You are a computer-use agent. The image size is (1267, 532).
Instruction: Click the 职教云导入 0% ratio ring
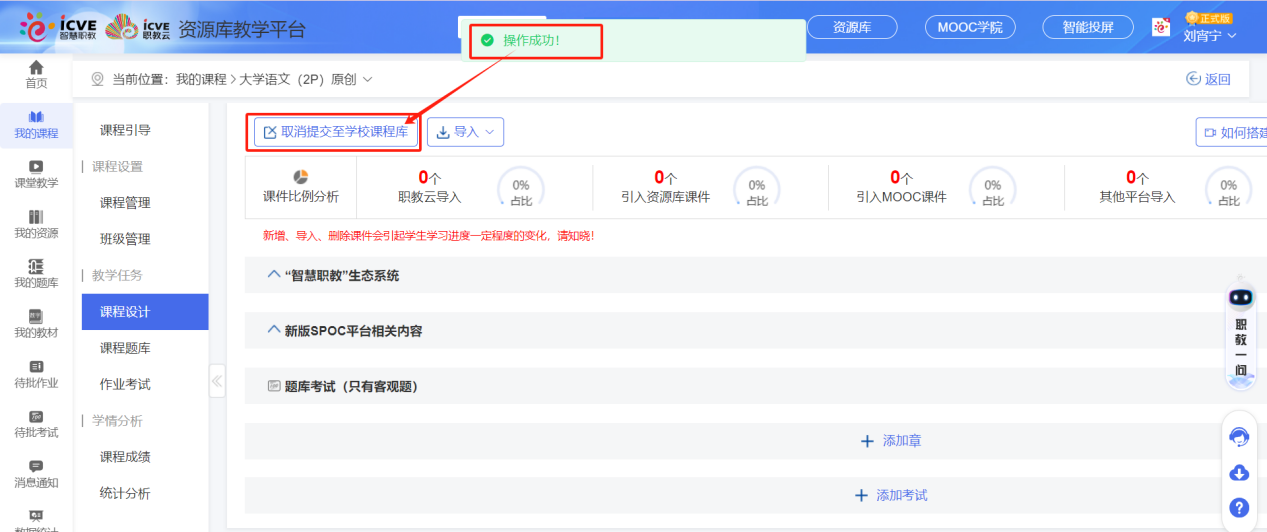point(521,189)
